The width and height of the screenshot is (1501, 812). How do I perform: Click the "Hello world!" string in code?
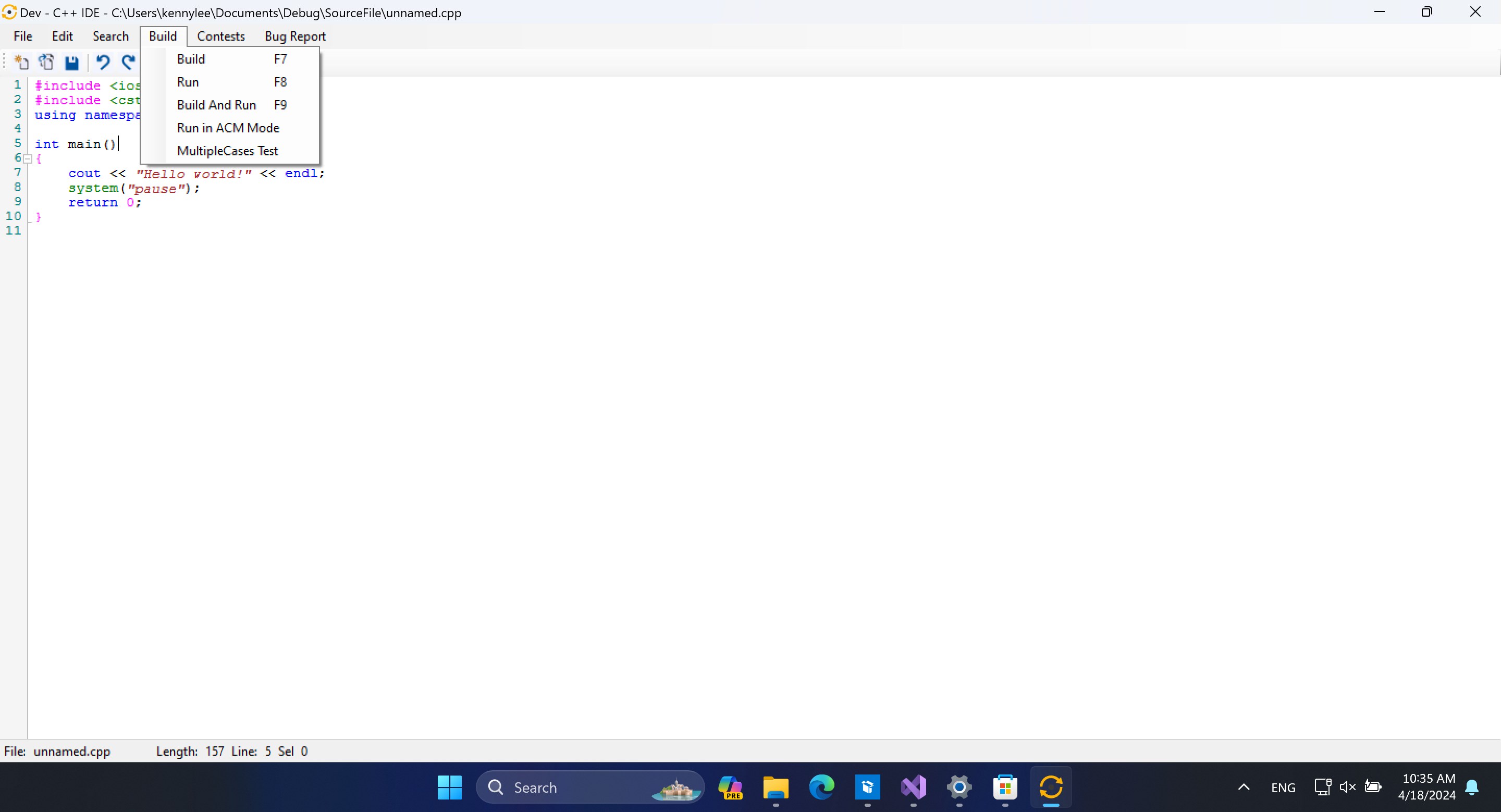point(194,174)
